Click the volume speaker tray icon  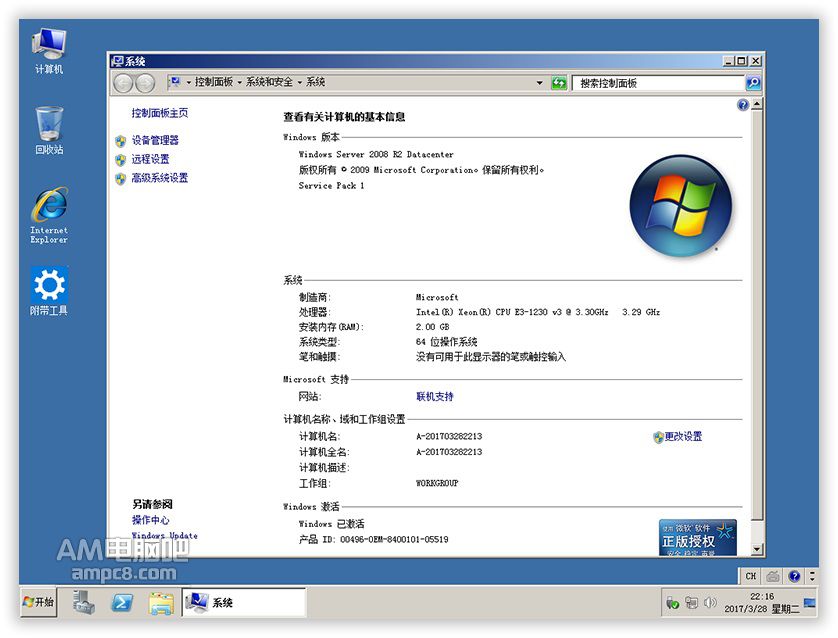tap(710, 603)
